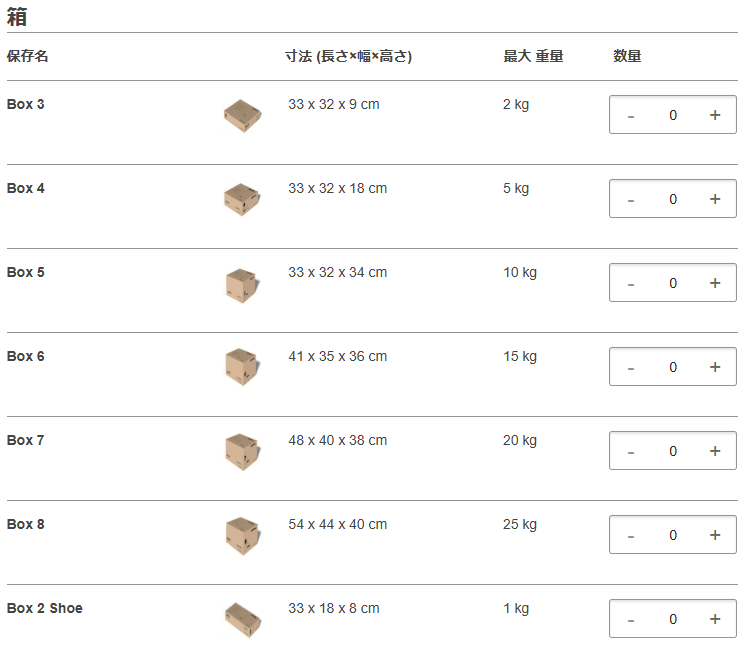745x661 pixels.
Task: Increase Box 3 quantity with plus
Action: (715, 115)
